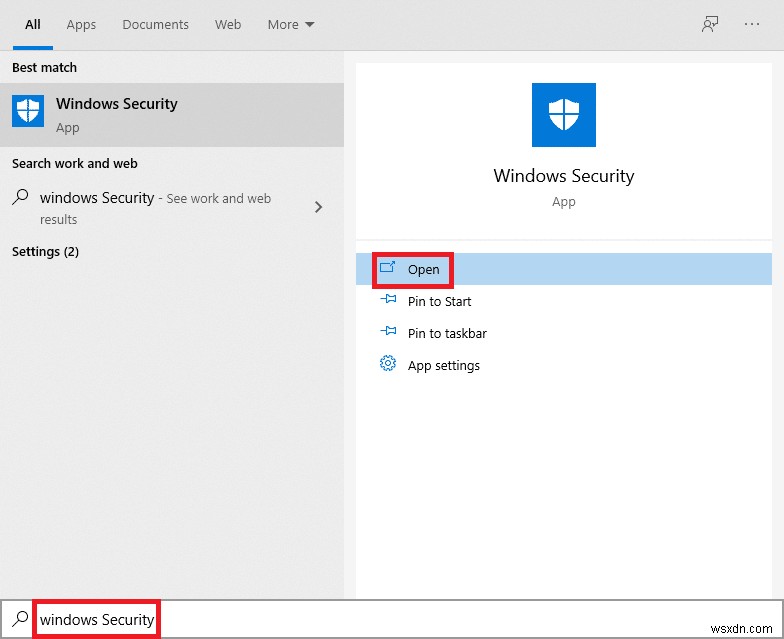Expand the More filter dropdown
Image resolution: width=784 pixels, height=639 pixels.
pos(291,25)
